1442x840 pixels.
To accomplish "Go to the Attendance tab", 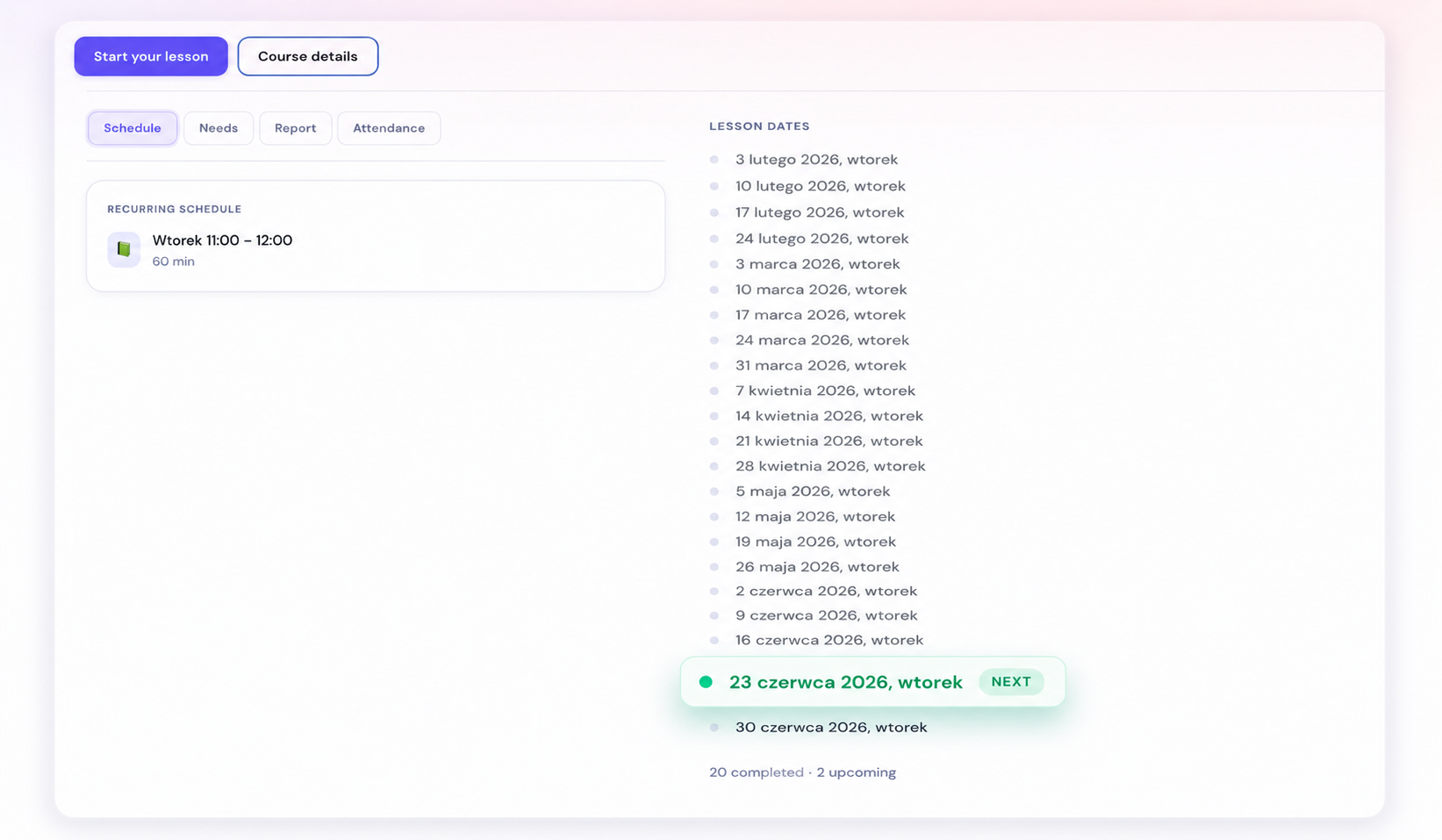I will point(389,128).
